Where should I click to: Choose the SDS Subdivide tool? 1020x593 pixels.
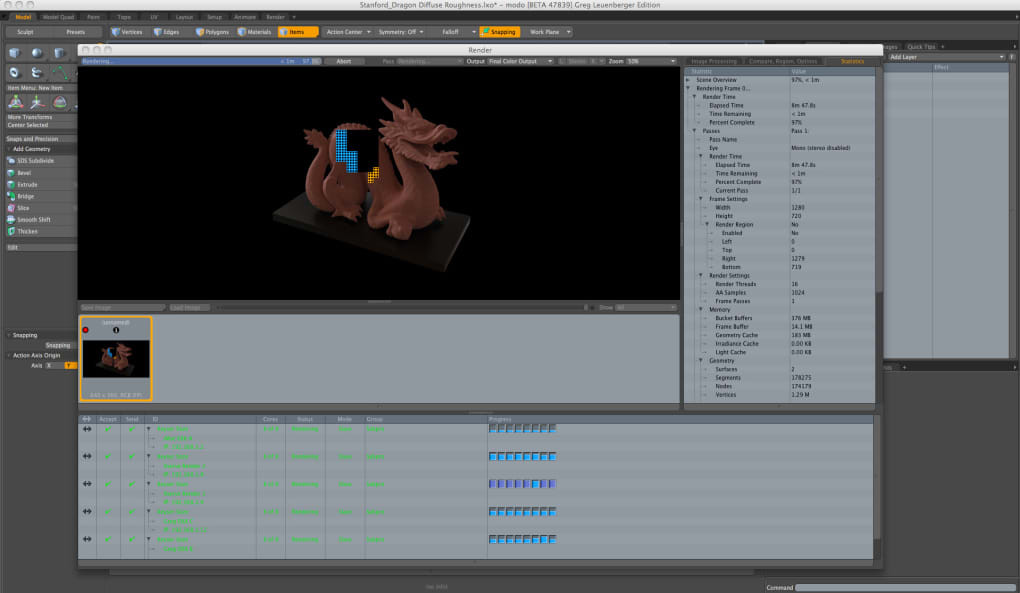(x=41, y=161)
